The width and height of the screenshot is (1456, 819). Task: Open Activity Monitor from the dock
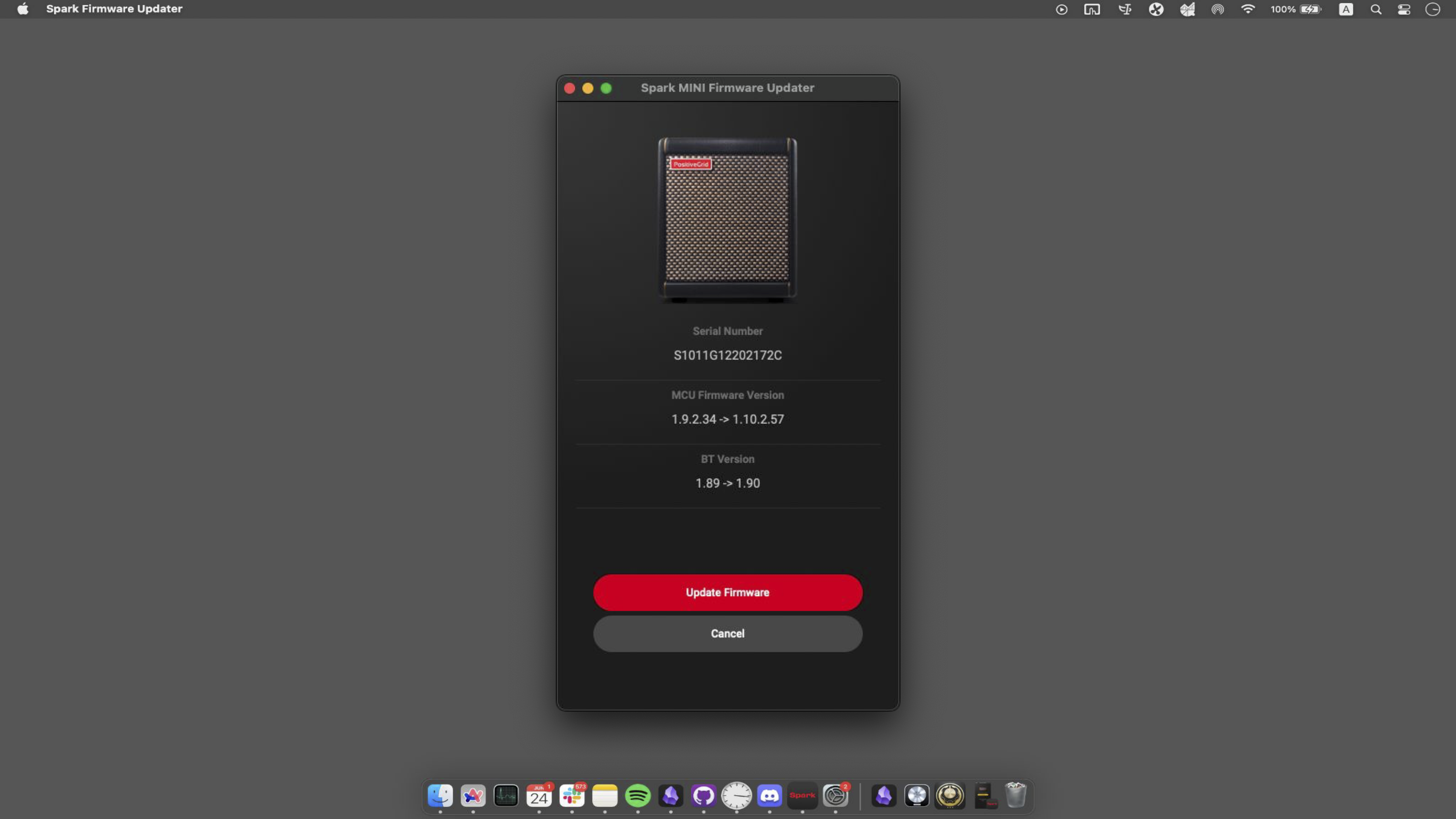tap(506, 796)
